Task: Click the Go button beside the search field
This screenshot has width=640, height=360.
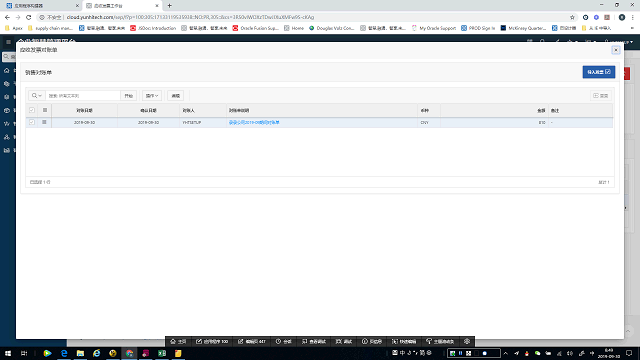Action: pos(129,96)
